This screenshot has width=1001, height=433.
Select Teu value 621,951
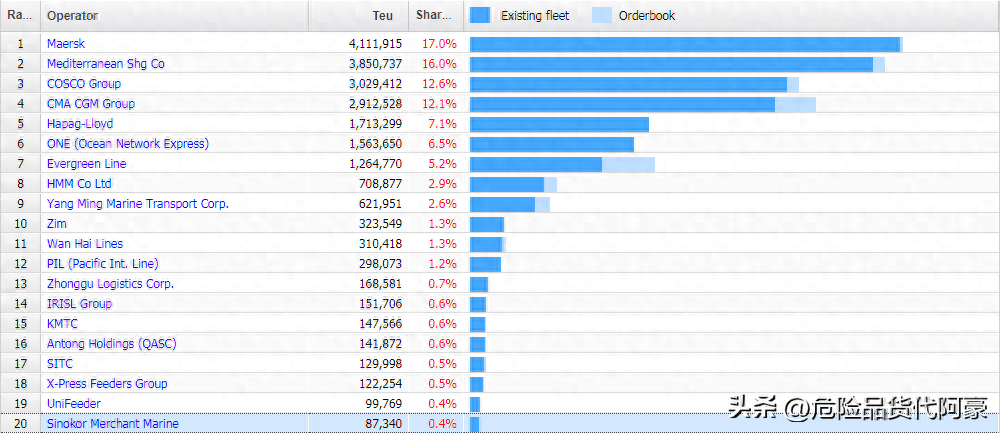[x=381, y=204]
